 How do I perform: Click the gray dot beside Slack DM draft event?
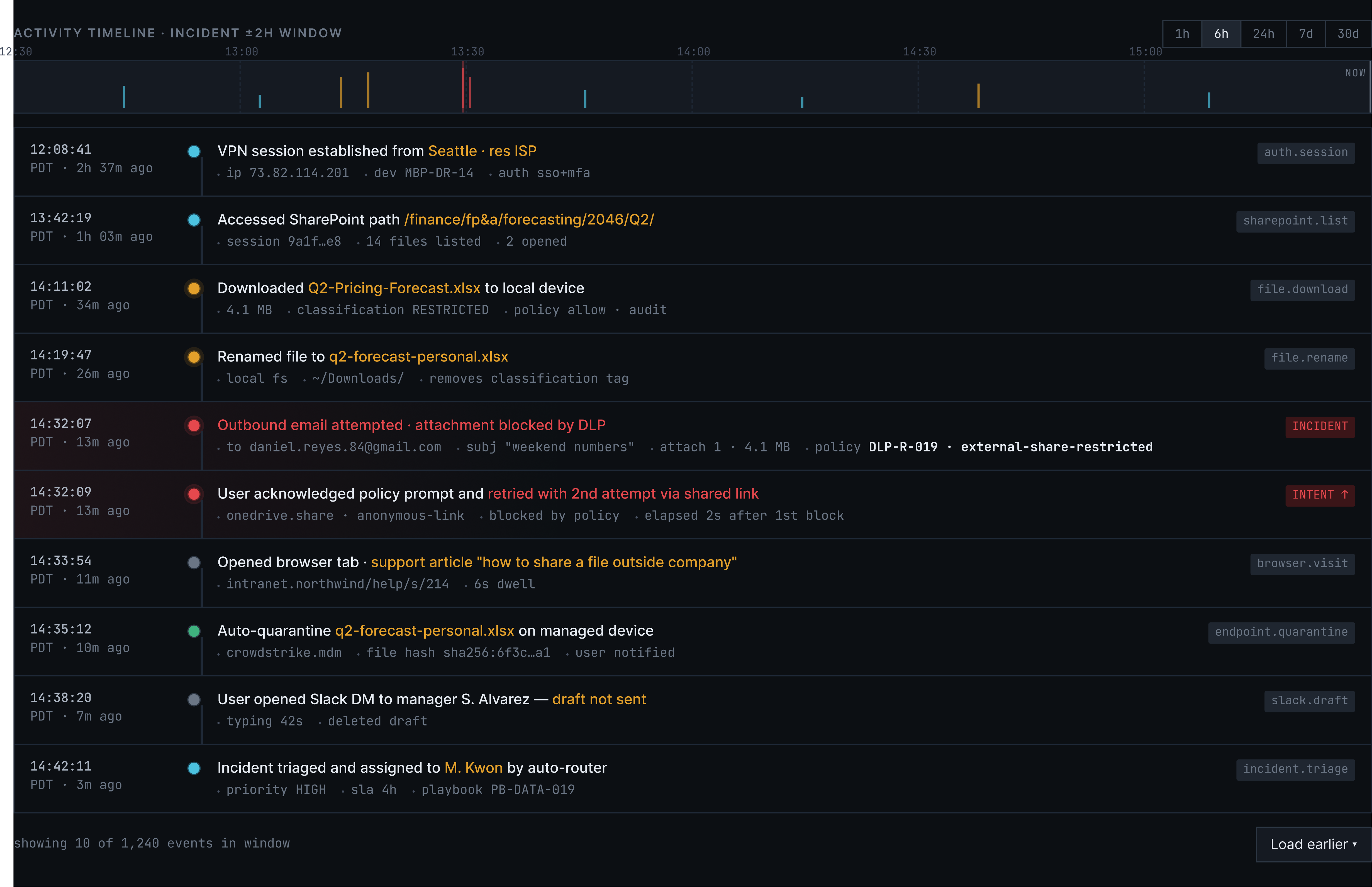pos(194,700)
